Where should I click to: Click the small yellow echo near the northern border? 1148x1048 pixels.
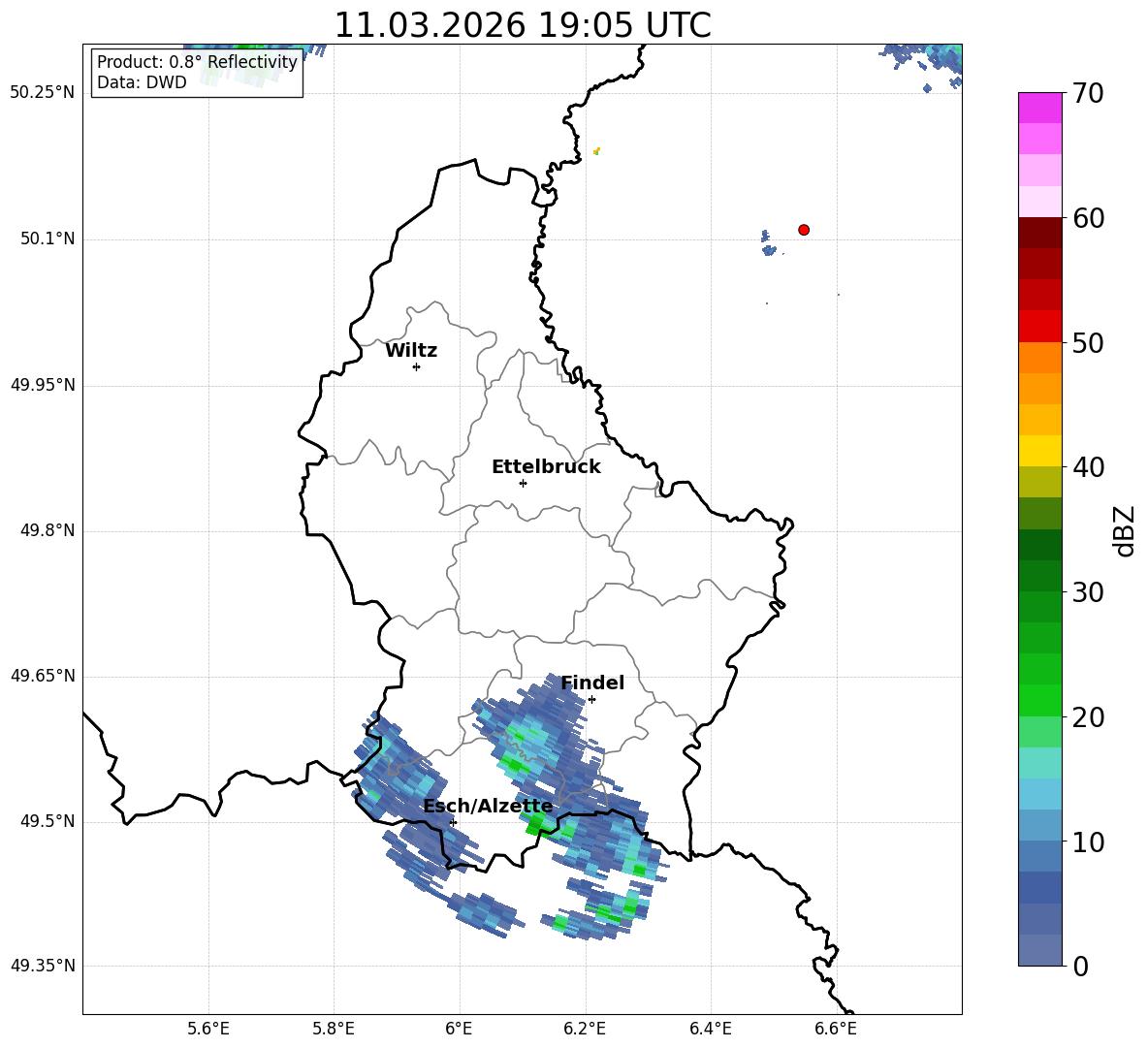tap(596, 151)
